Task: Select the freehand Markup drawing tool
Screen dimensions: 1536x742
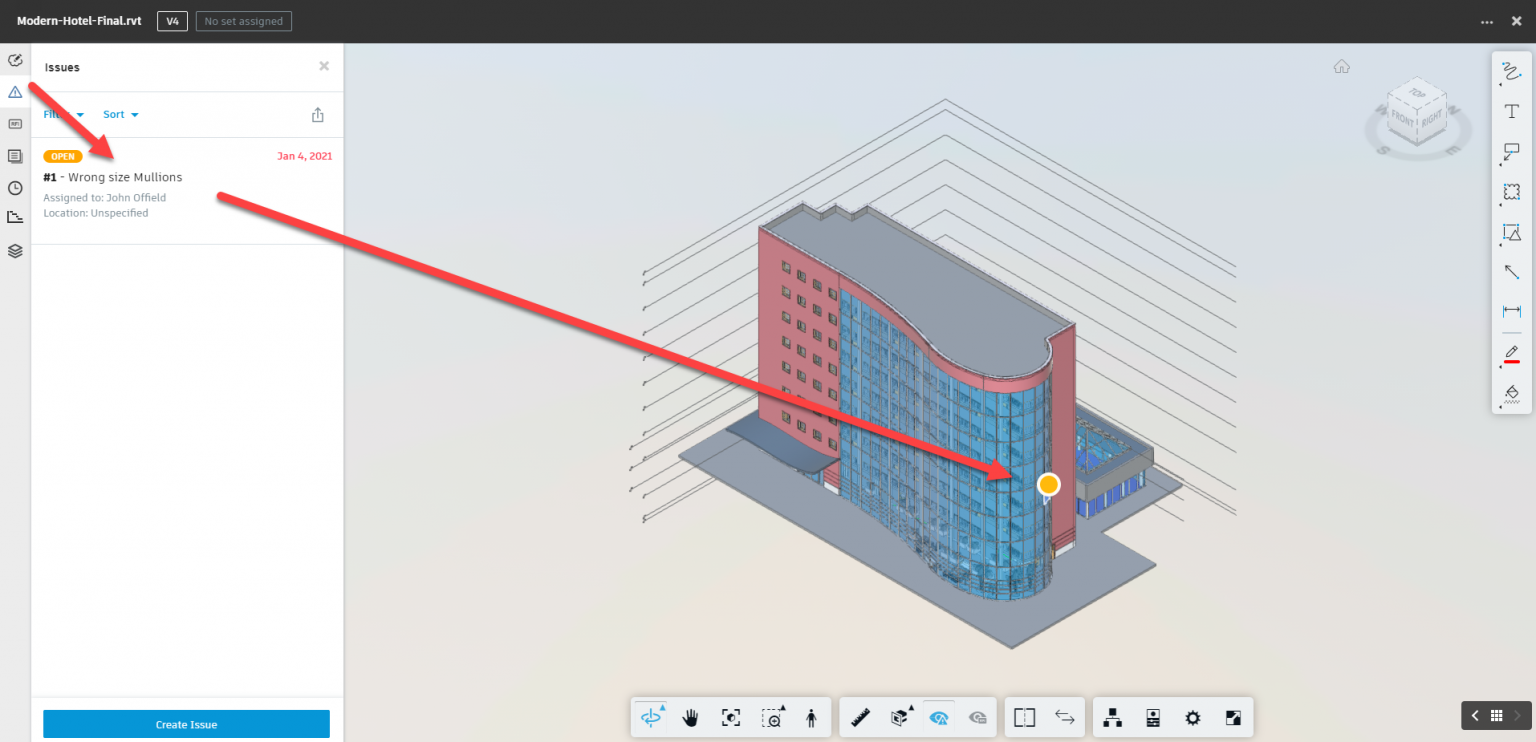Action: click(1511, 71)
